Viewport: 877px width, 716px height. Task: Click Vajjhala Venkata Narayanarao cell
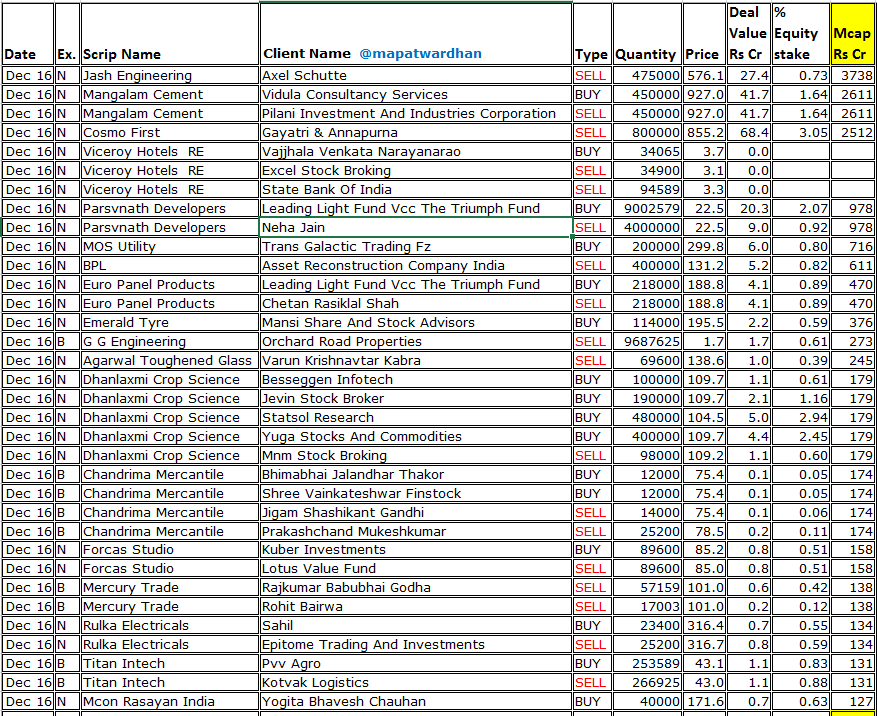416,152
